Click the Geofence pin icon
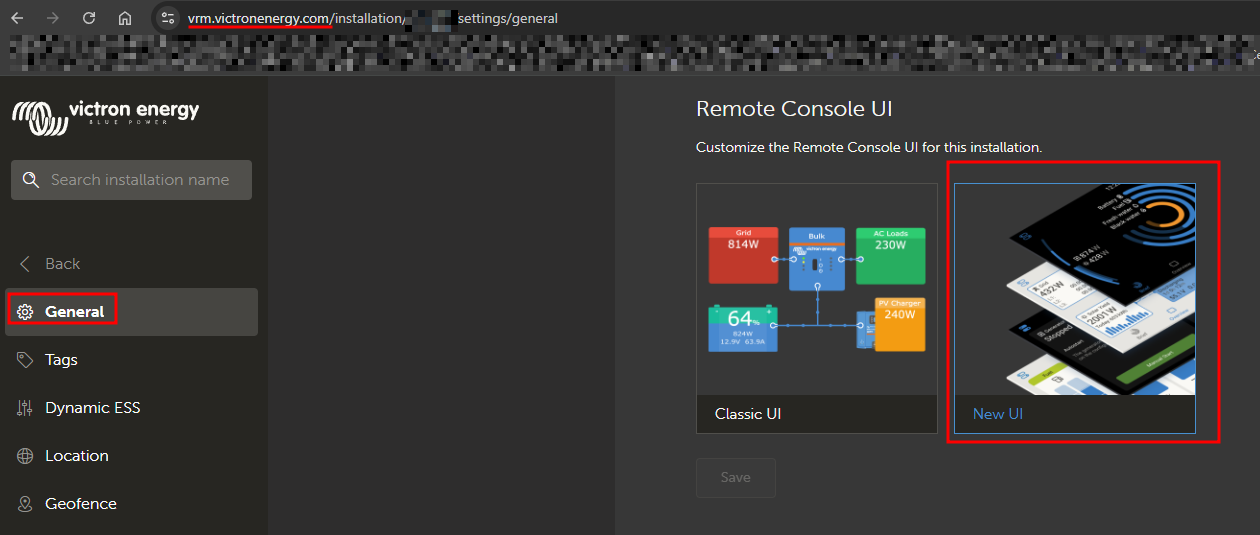 pos(25,504)
